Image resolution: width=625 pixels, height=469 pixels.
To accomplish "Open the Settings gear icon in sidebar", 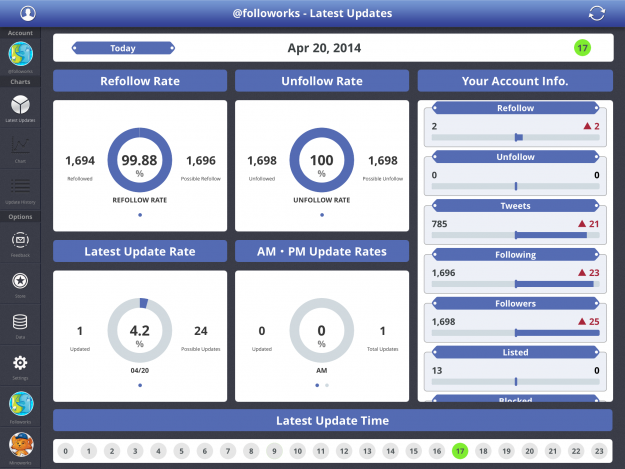I will point(20,363).
